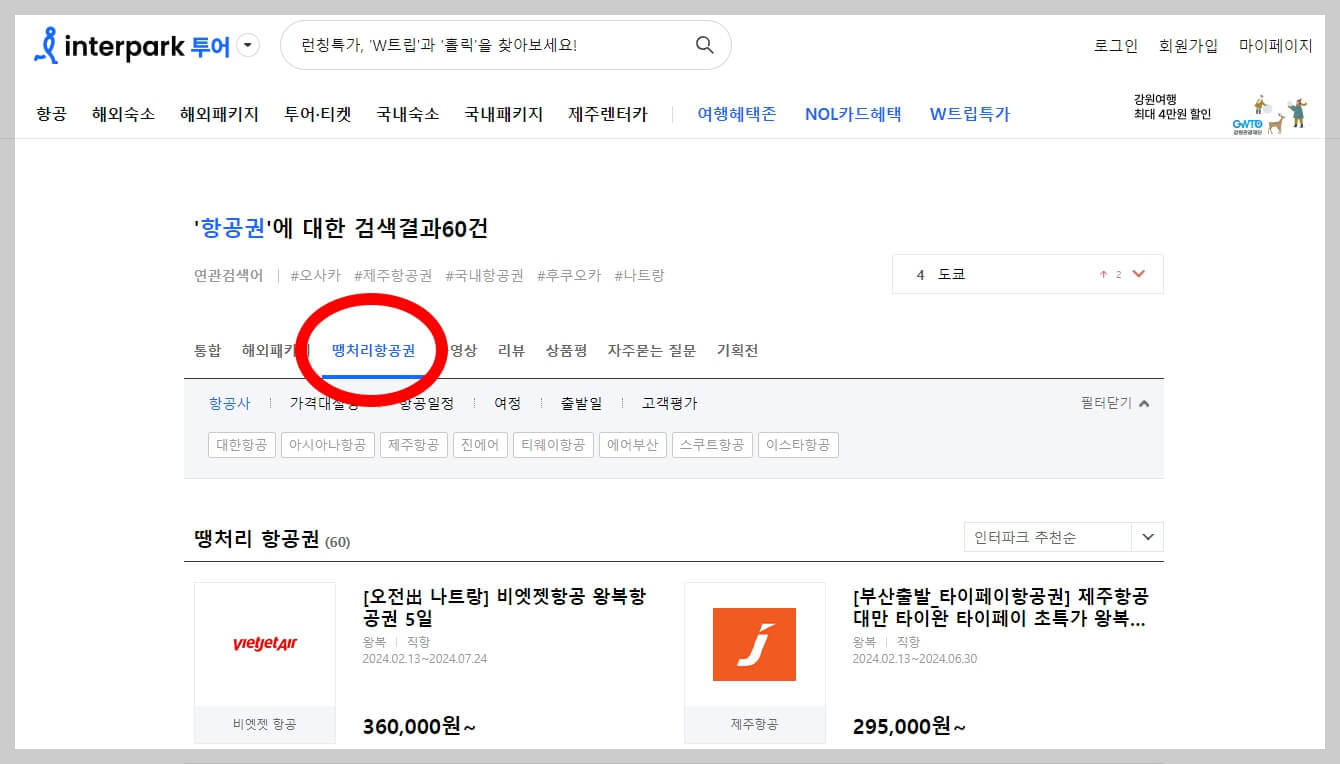Screen dimensions: 1340x764
Task: Select the VietJet Air airline logo thumbnail
Action: pyautogui.click(x=264, y=644)
